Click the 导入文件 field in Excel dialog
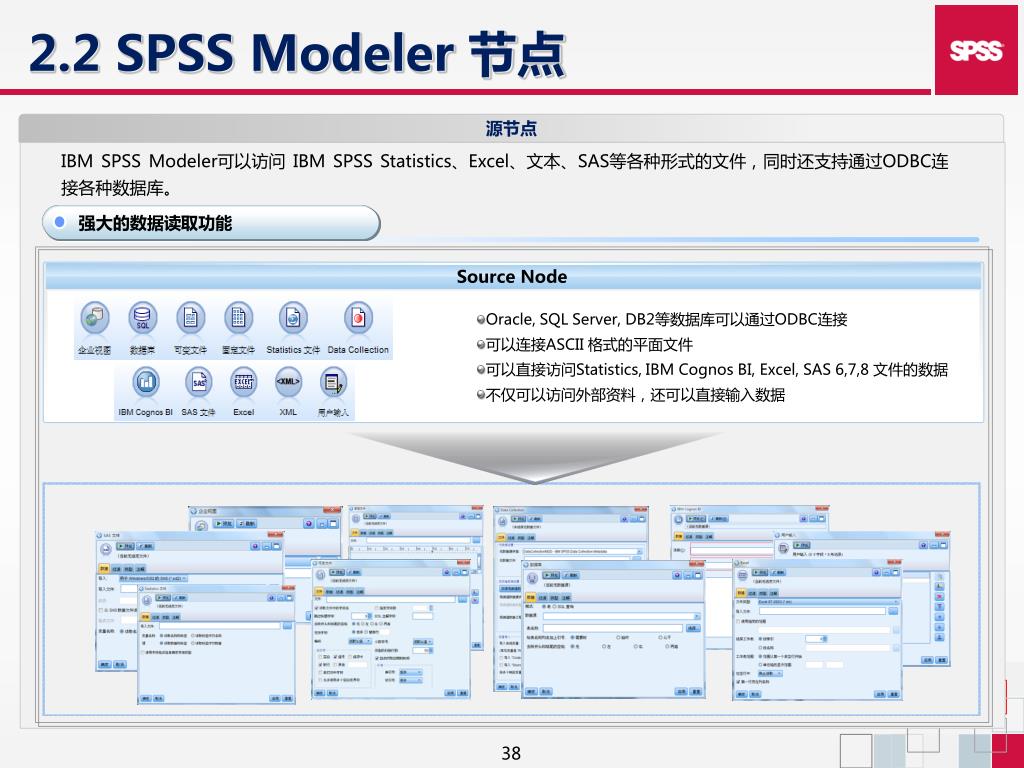 coord(822,611)
